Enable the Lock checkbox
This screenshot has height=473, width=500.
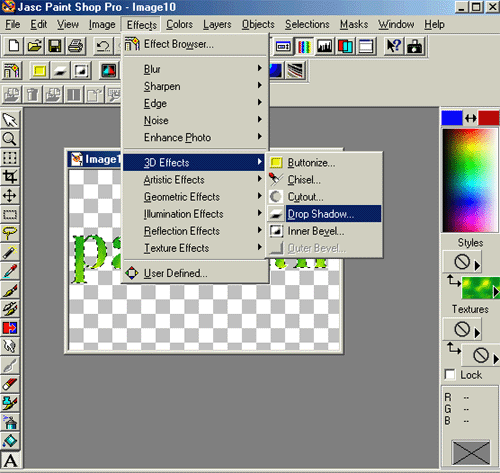(x=450, y=375)
